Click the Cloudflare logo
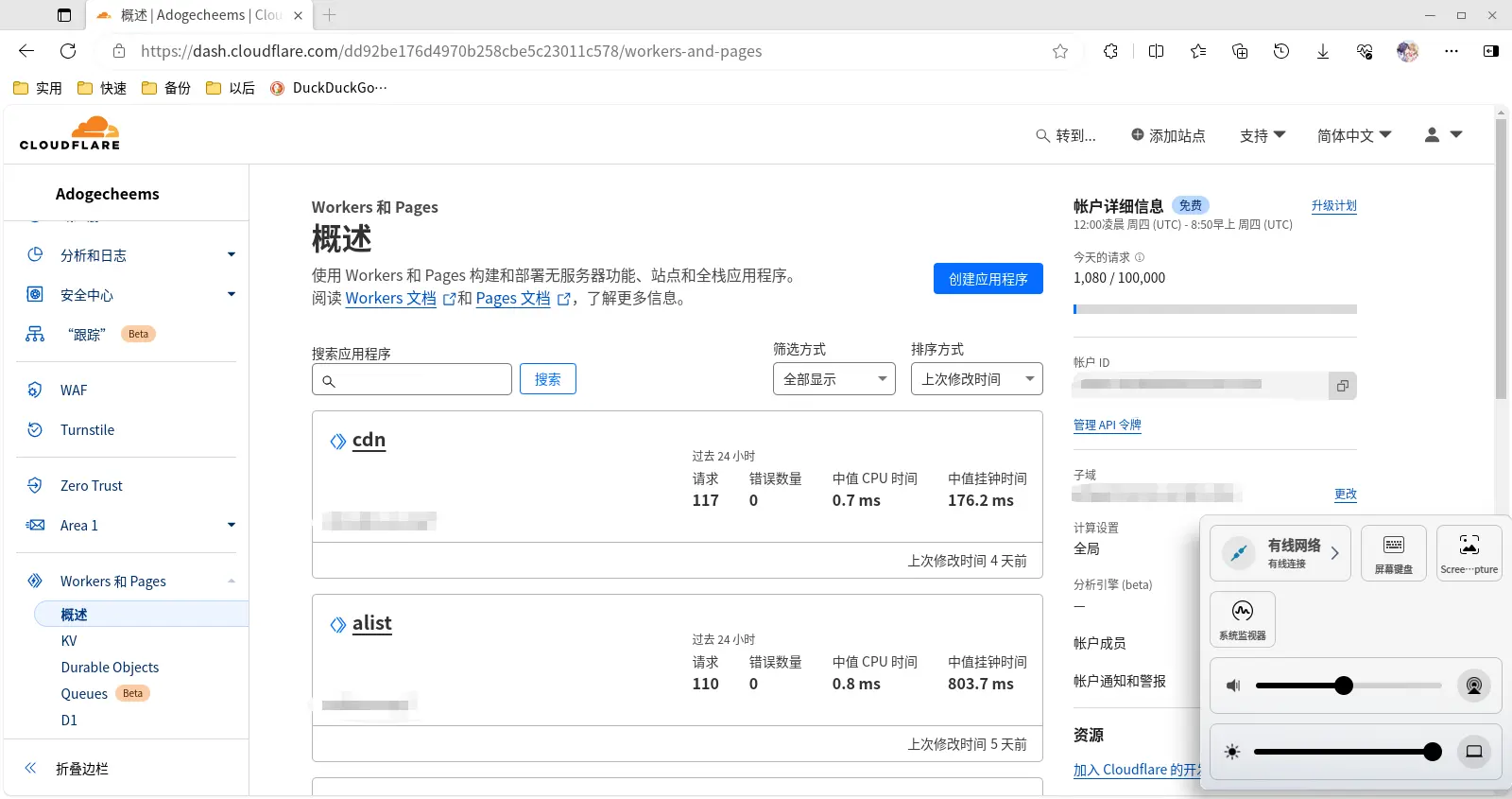 coord(70,133)
